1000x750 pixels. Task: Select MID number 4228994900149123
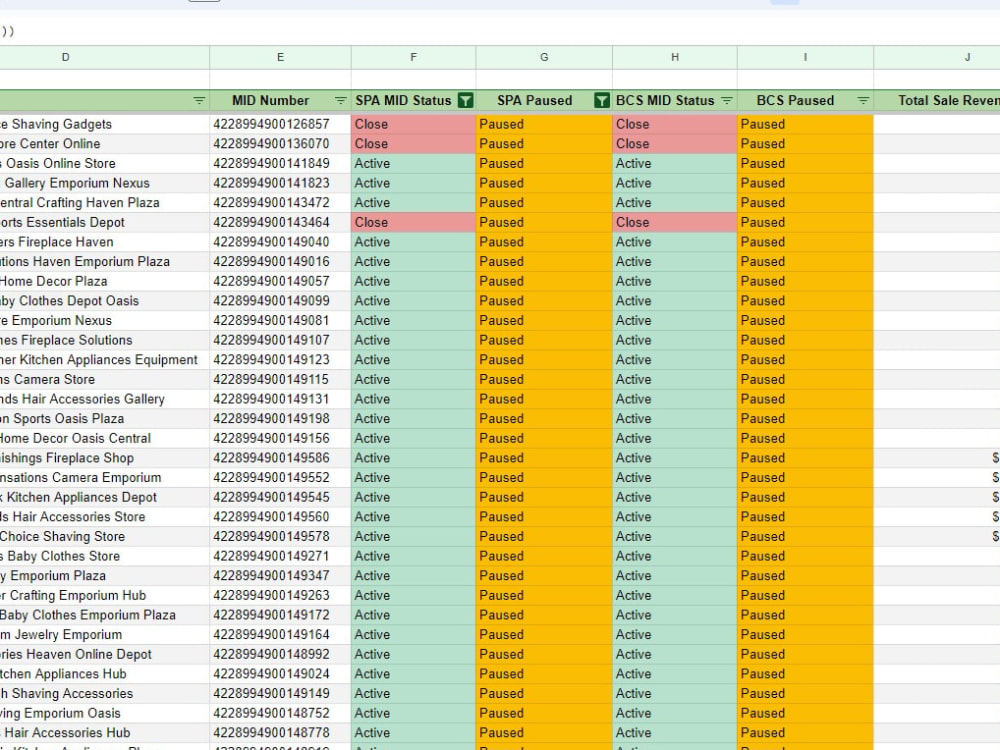280,360
